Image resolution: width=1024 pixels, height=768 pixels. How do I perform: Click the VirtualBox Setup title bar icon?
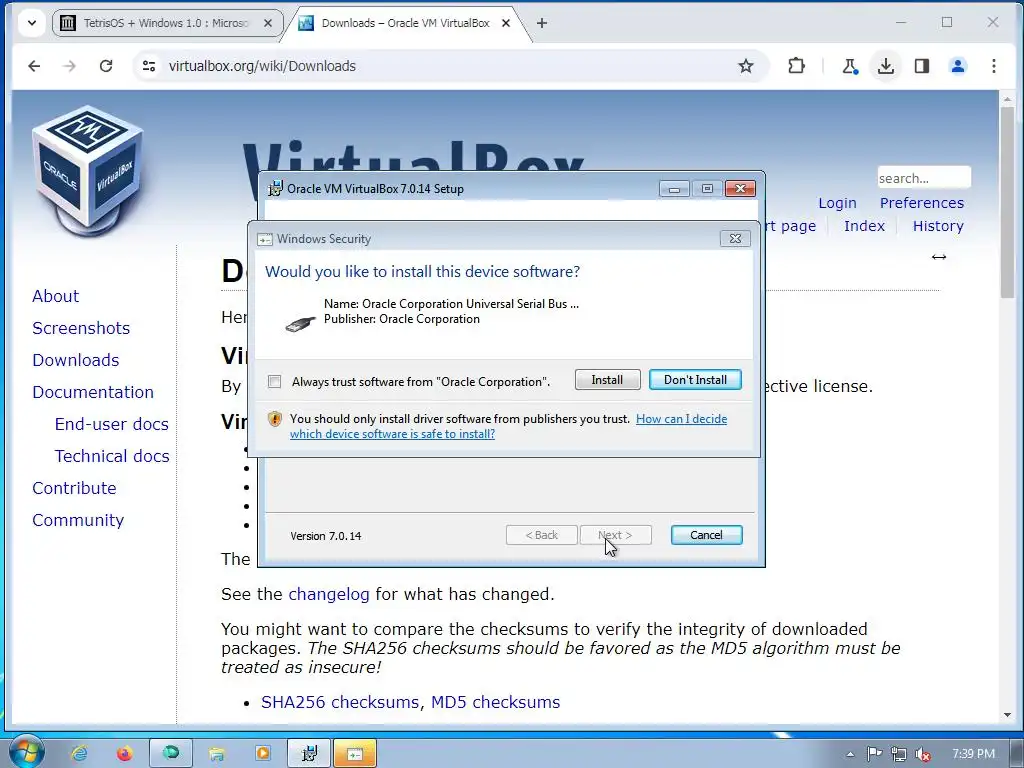coord(276,189)
